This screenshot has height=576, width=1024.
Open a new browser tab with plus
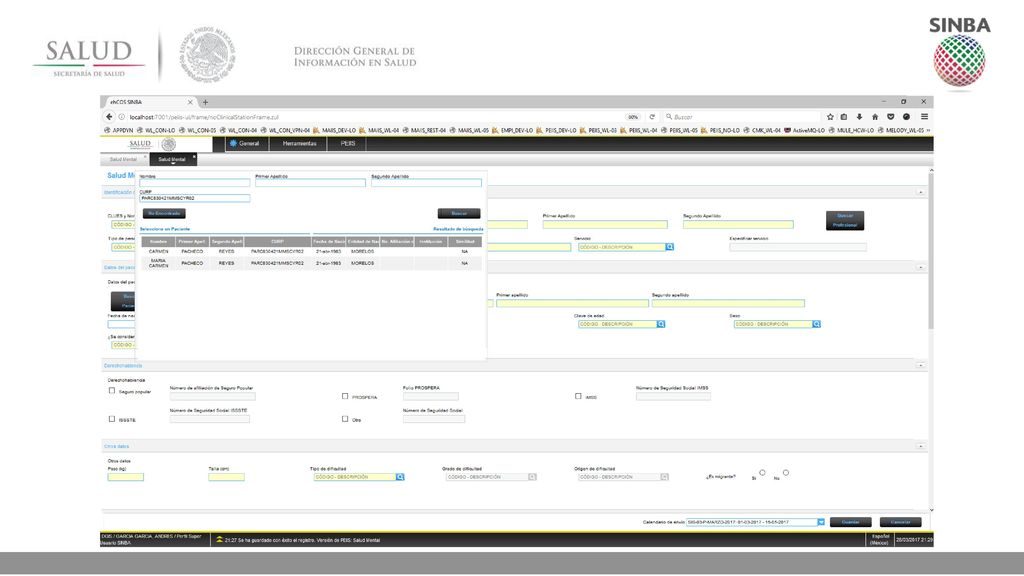(x=205, y=103)
